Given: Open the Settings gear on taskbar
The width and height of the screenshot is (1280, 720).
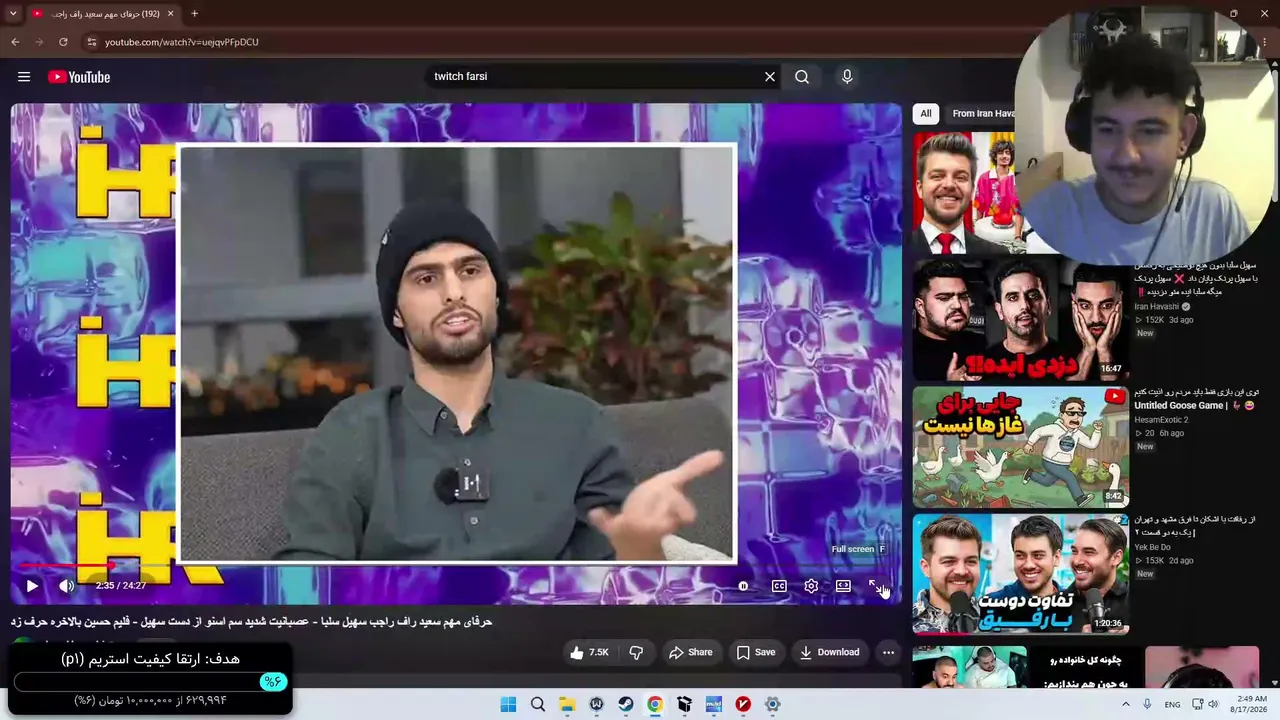Looking at the screenshot, I should pos(772,704).
